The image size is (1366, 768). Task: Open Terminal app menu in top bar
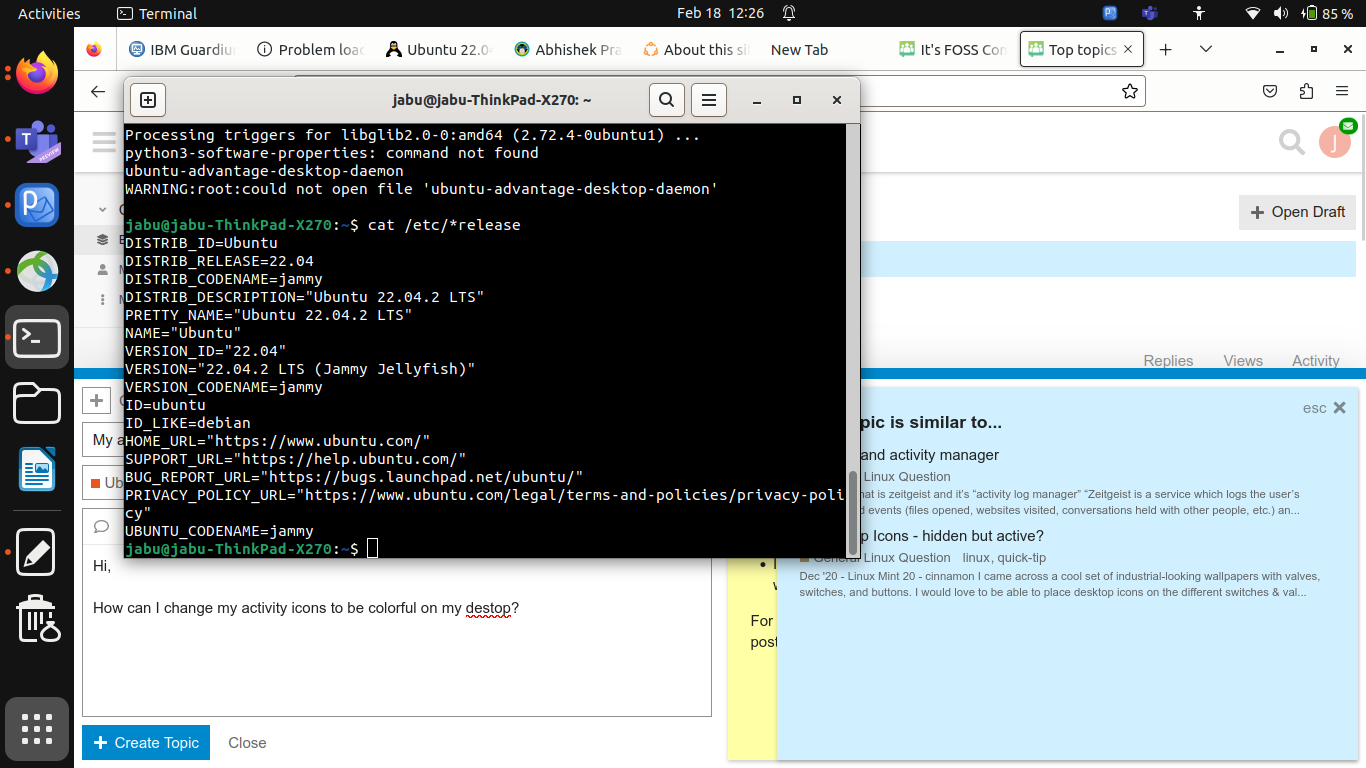[157, 13]
